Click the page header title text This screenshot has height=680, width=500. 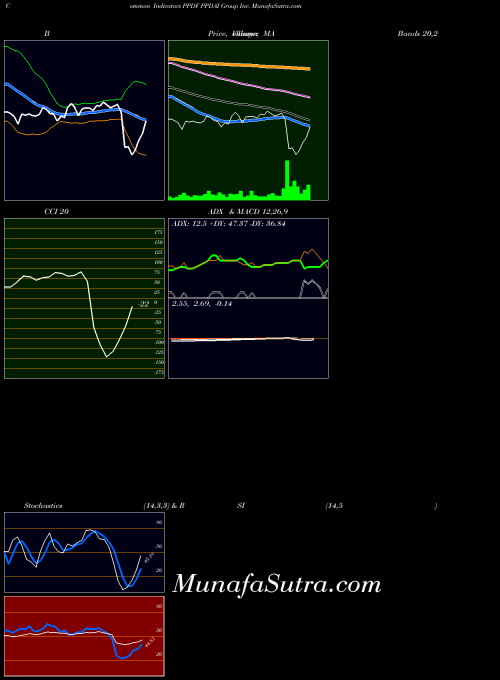(154, 6)
